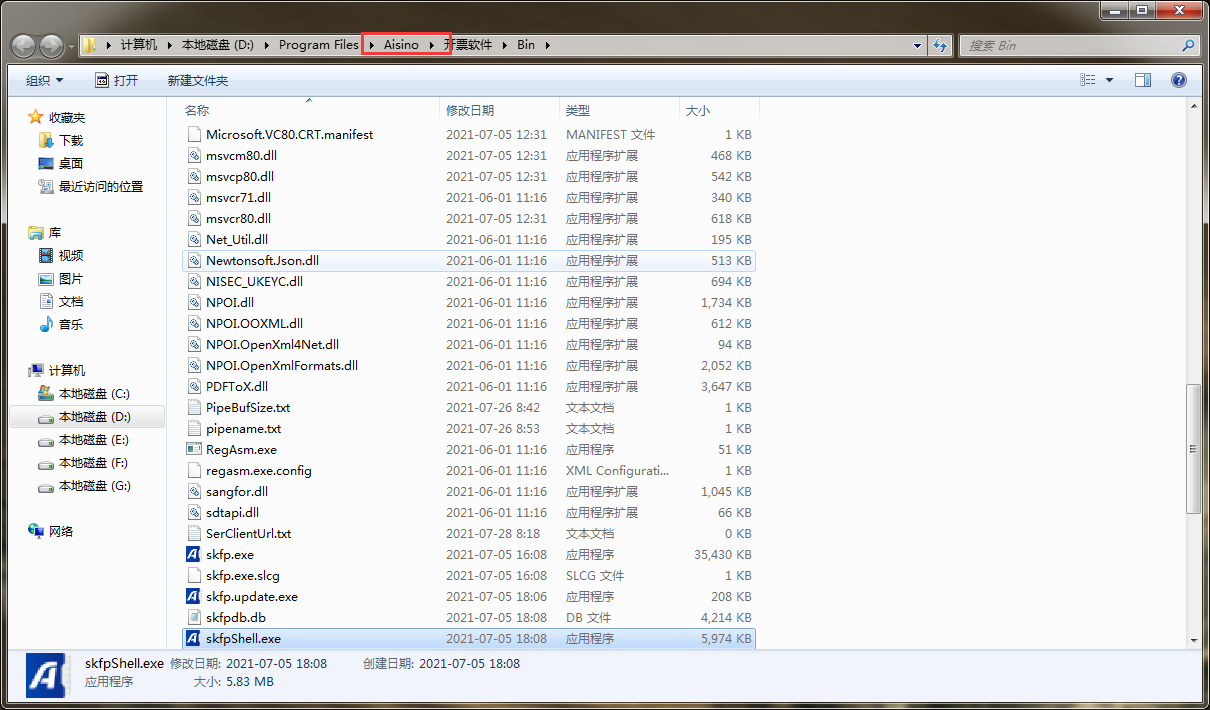
Task: Select the Newtonsoft.Json.dll file
Action: 469,260
